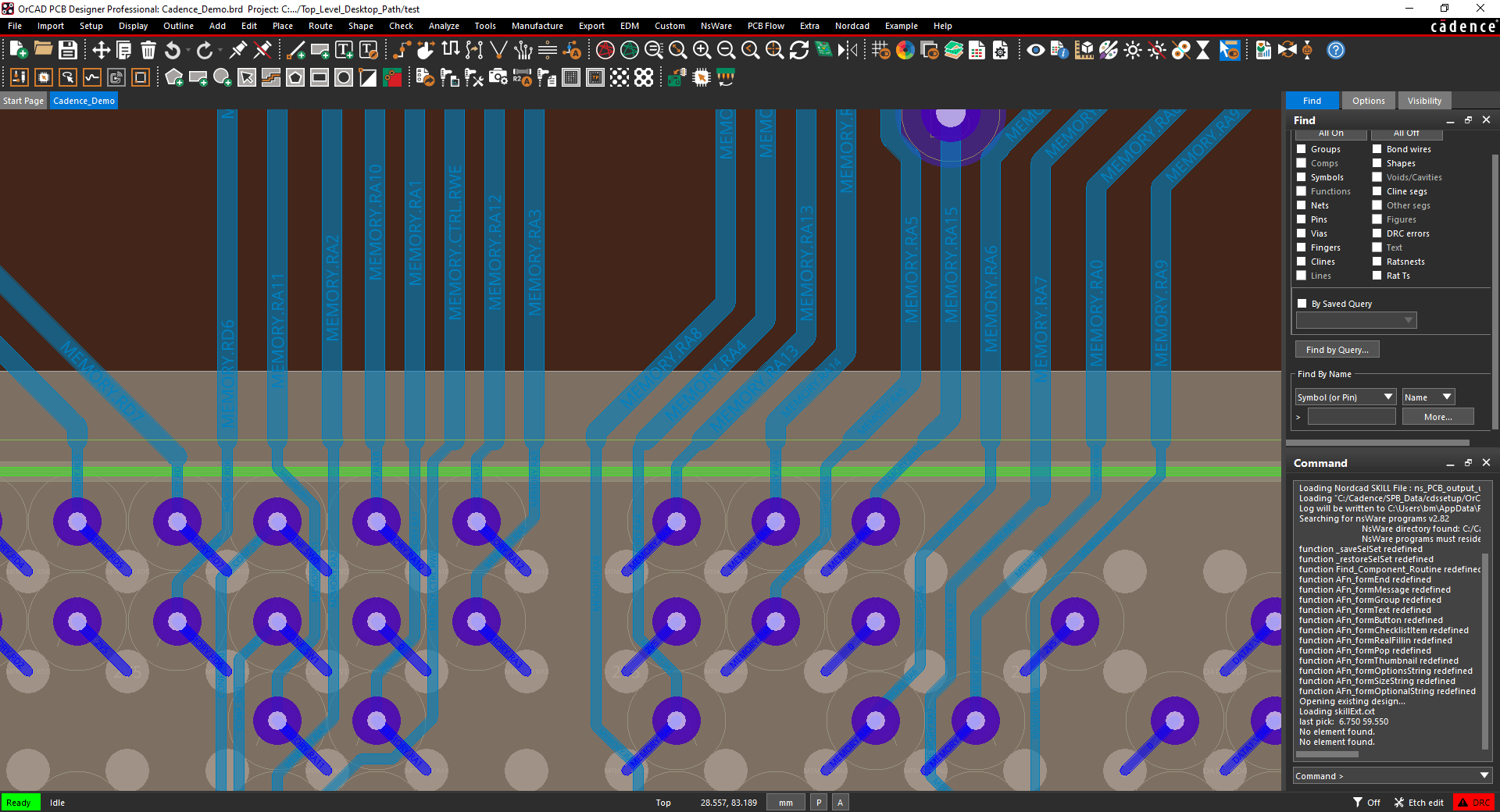Open the 3D canvas board icon

[823, 50]
